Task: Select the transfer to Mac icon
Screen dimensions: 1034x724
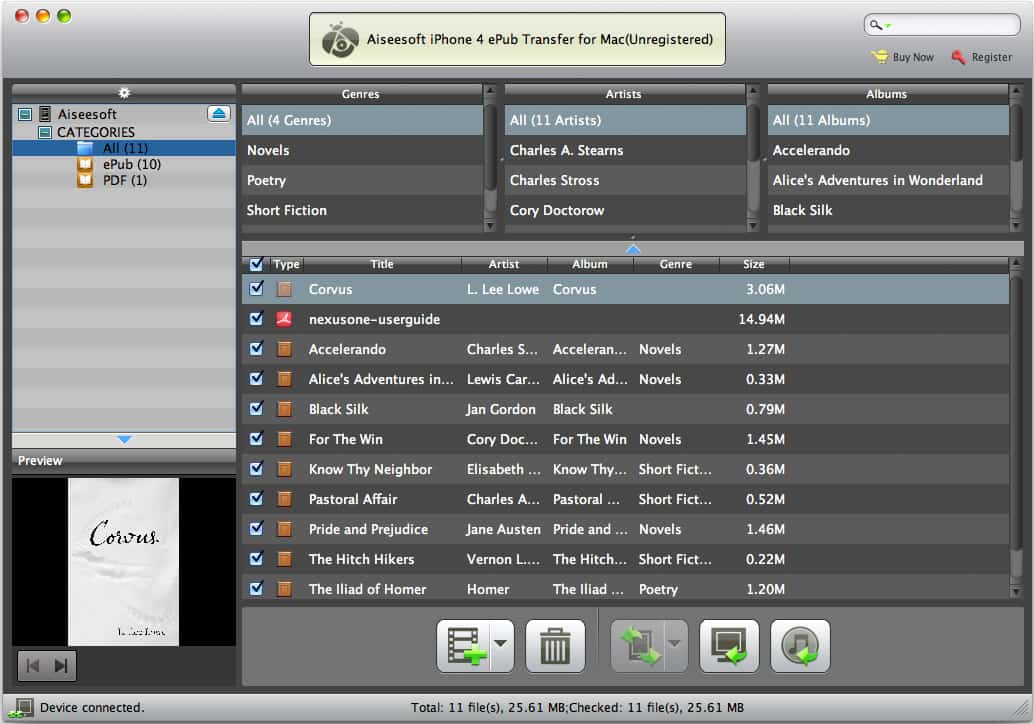Action: pyautogui.click(x=729, y=645)
